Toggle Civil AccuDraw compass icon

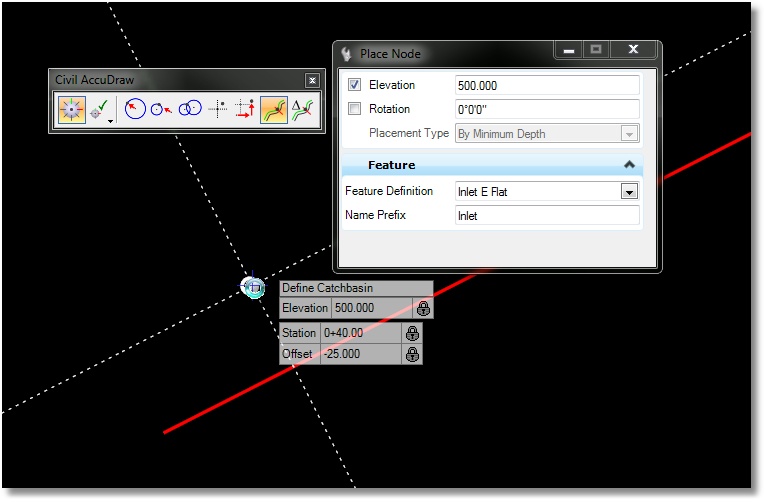pyautogui.click(x=72, y=109)
